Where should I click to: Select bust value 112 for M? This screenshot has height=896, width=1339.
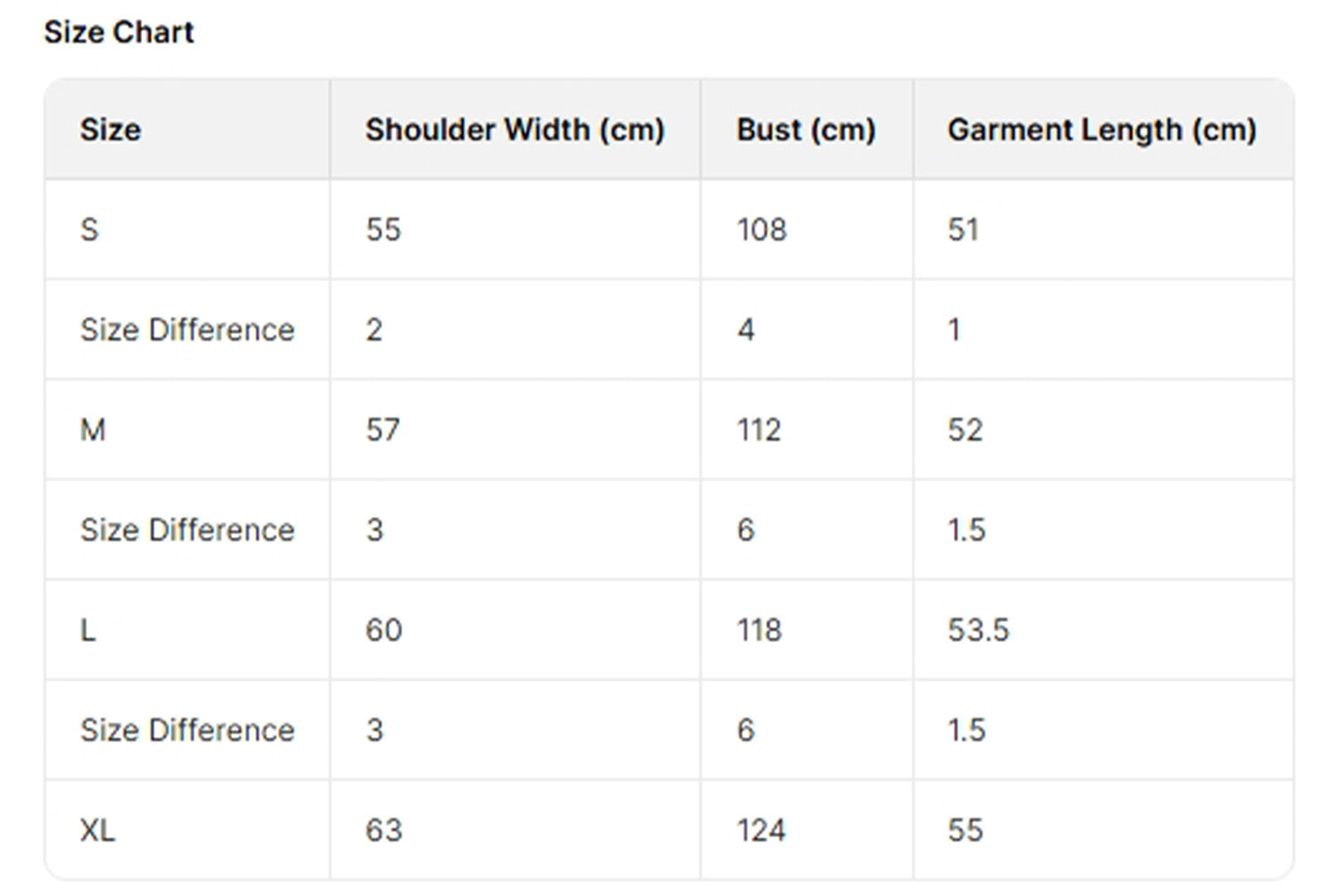(x=759, y=429)
